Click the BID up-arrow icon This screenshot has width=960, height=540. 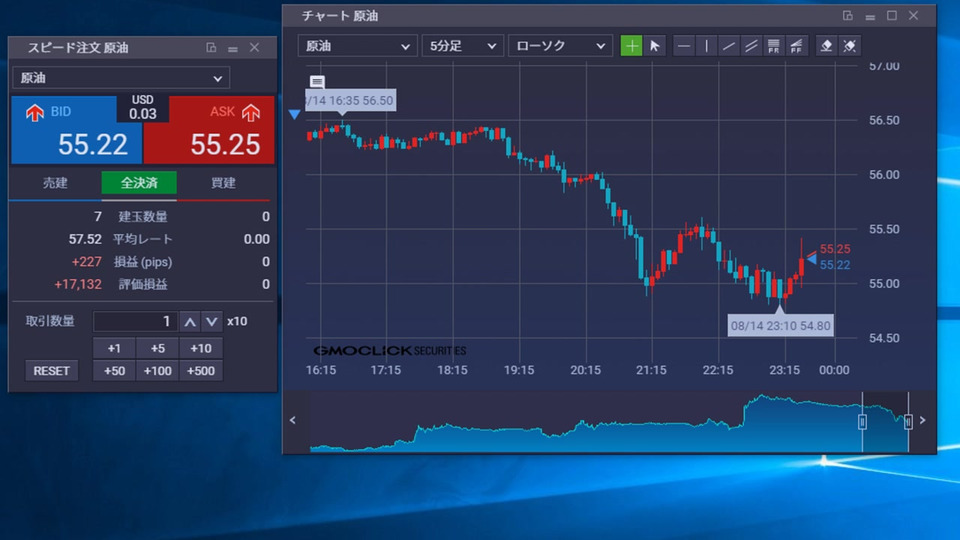(x=35, y=112)
